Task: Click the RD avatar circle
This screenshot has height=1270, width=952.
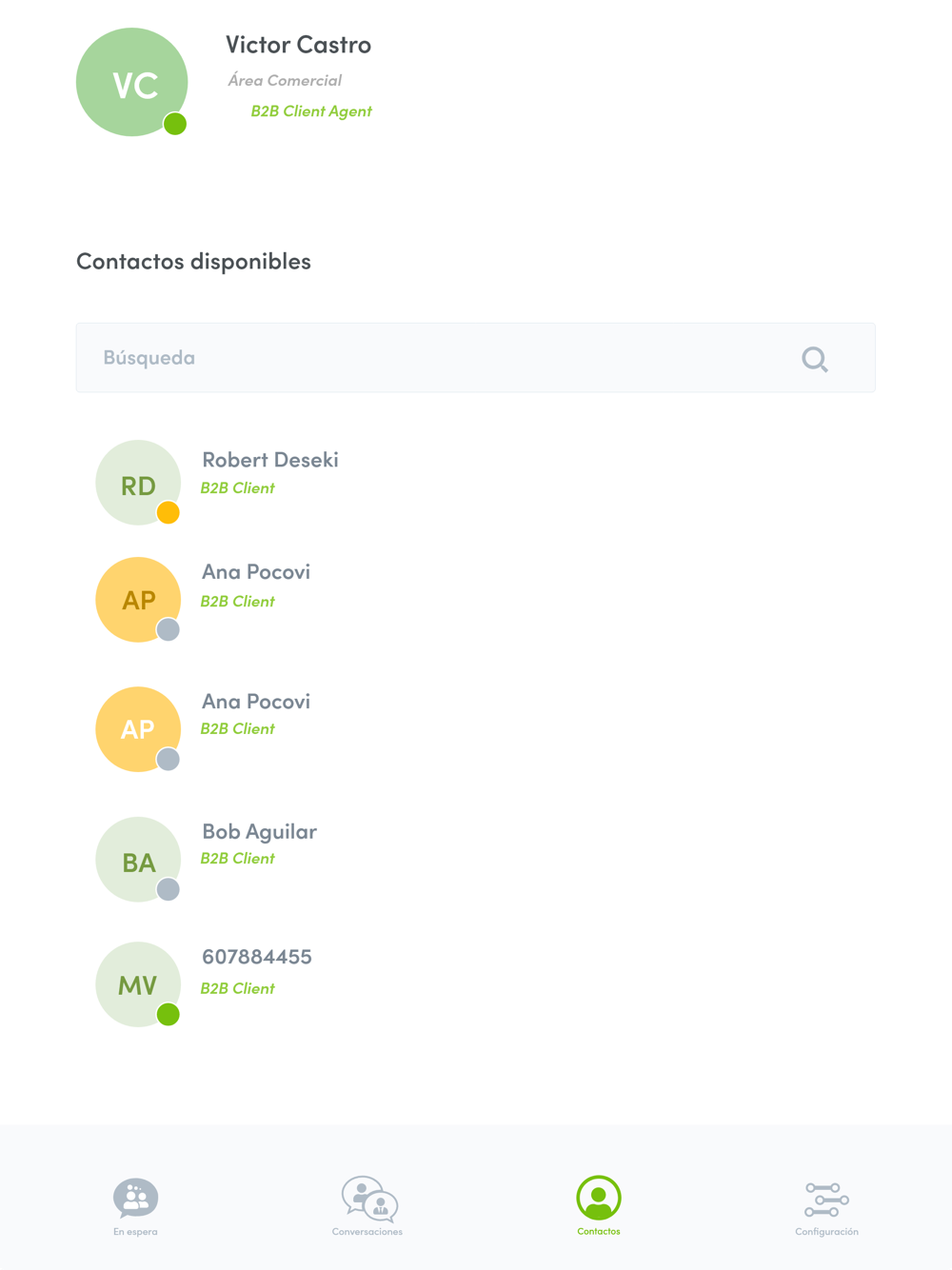Action: pos(137,483)
